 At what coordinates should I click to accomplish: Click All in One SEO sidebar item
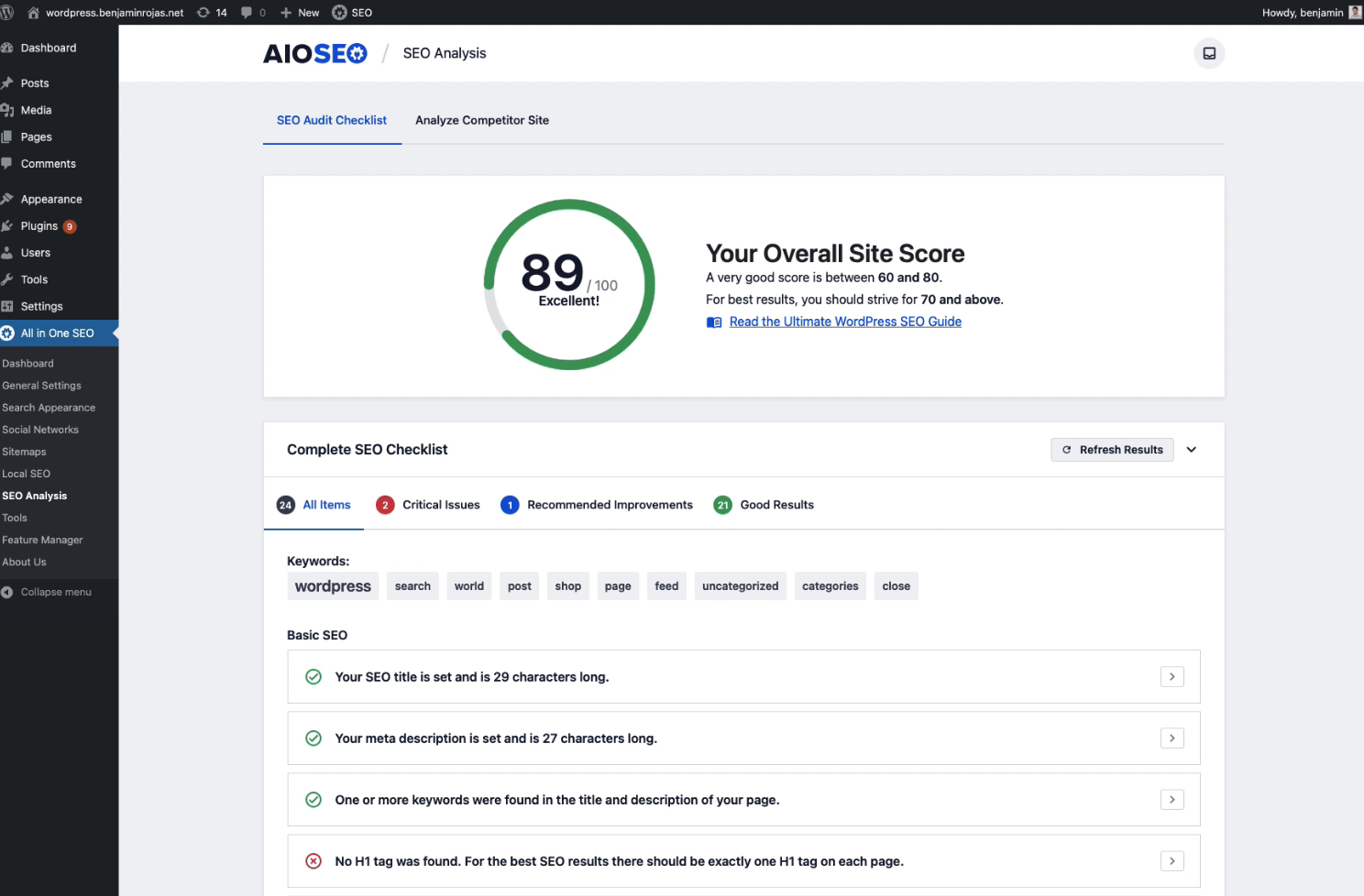[x=58, y=333]
